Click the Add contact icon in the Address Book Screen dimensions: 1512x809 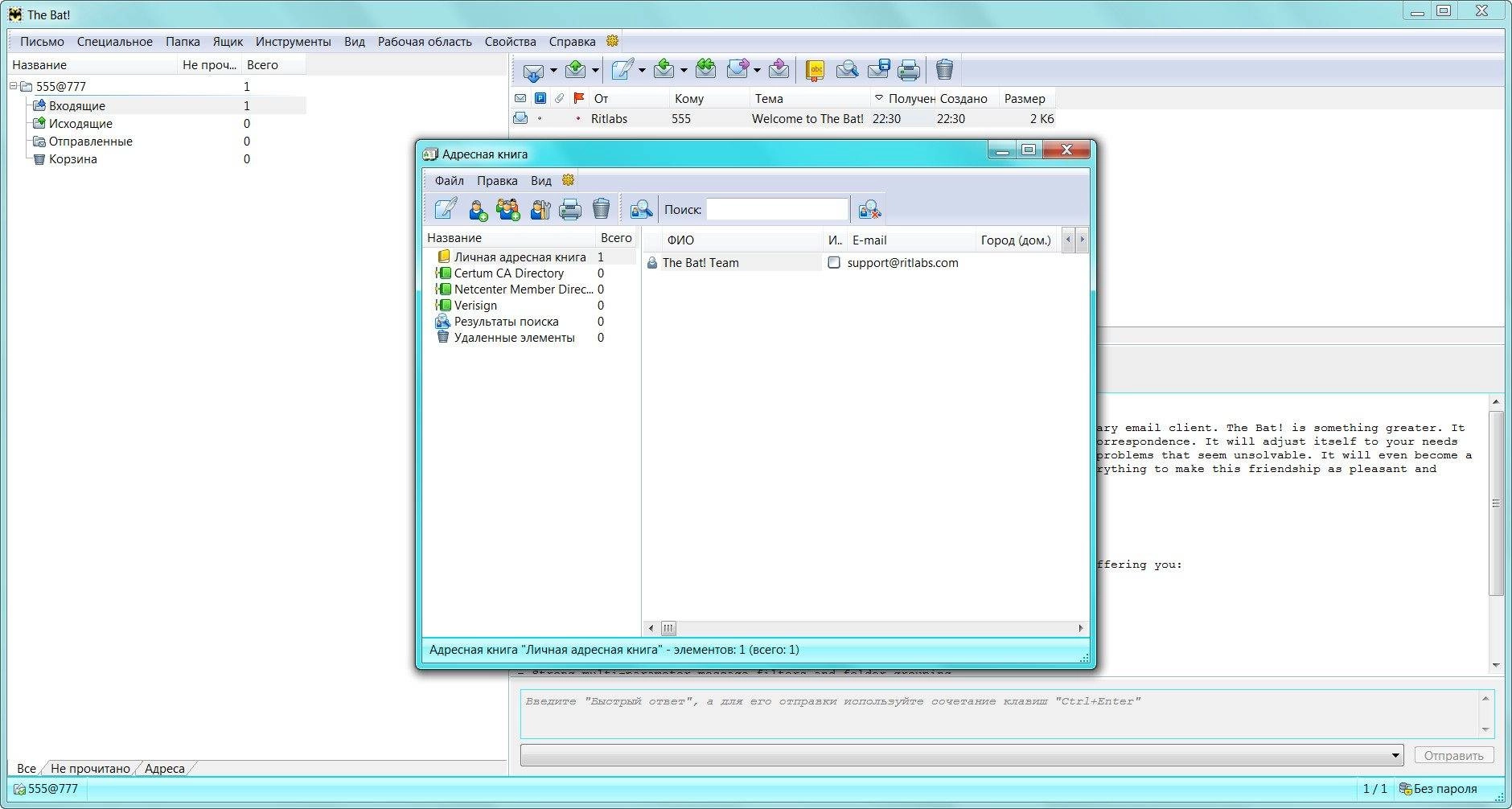[x=478, y=210]
